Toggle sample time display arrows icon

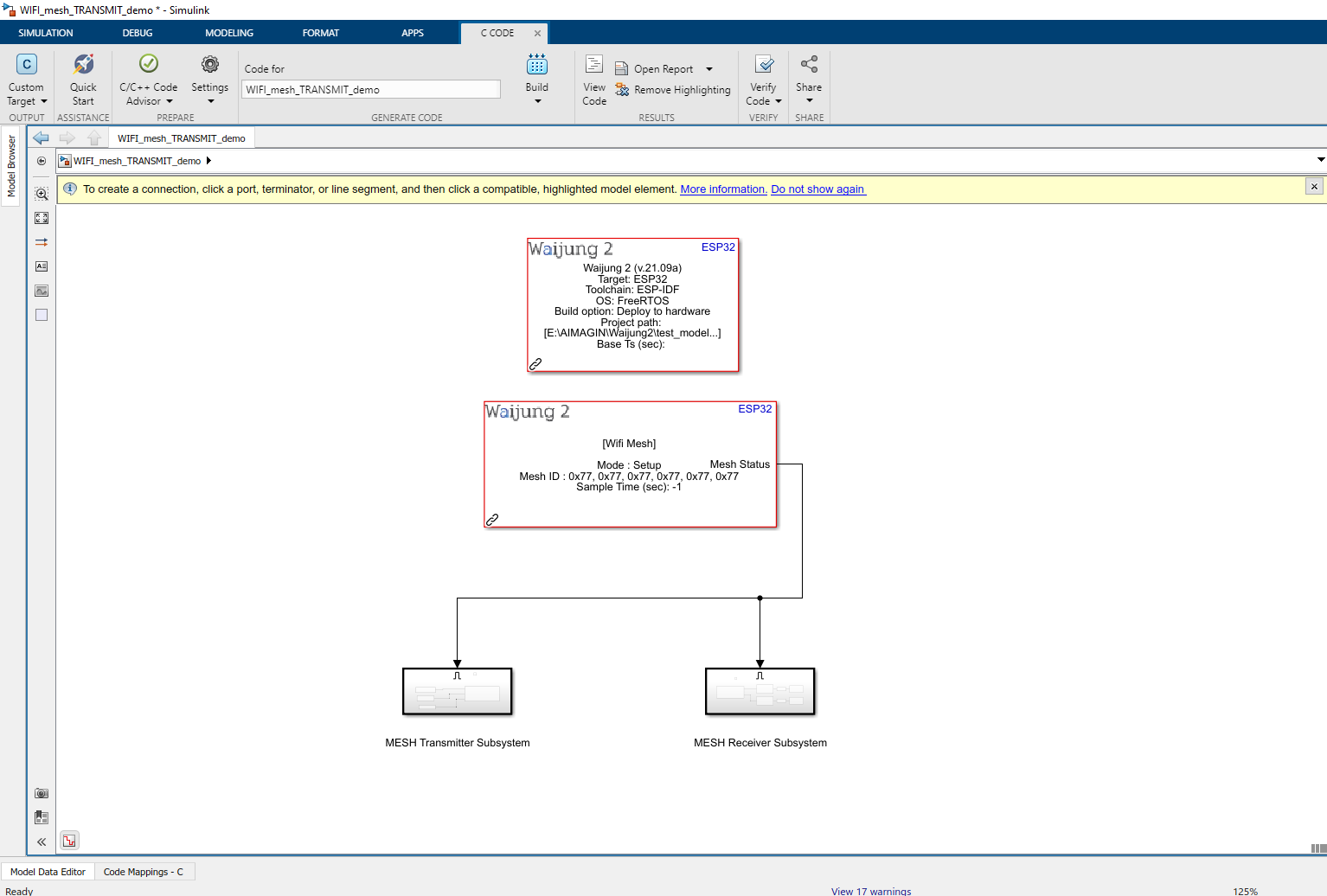click(42, 242)
